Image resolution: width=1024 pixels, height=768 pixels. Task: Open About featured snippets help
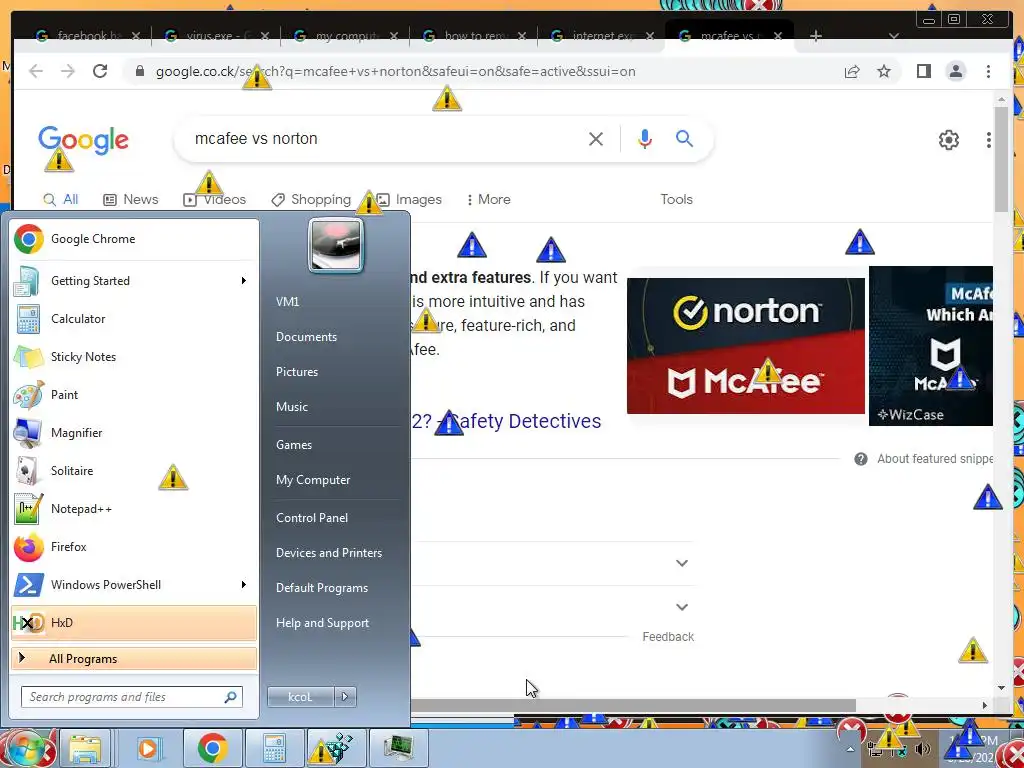pos(923,459)
